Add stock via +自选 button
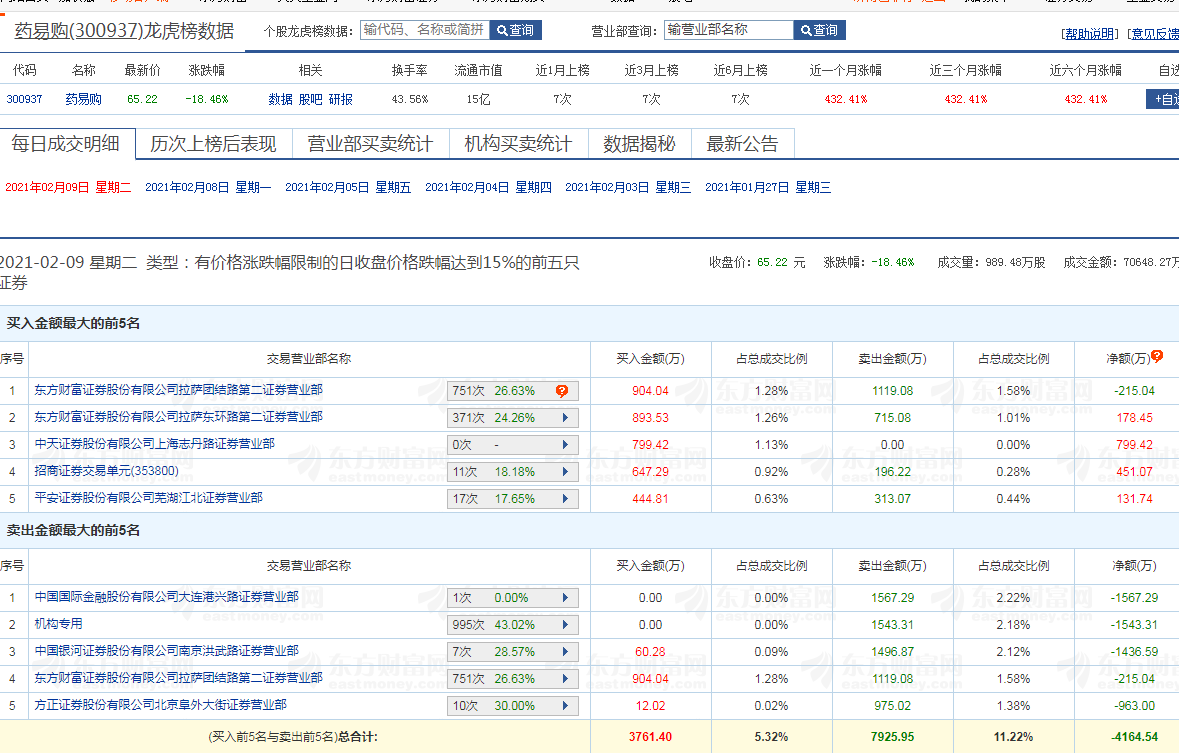1179x753 pixels. point(1163,99)
